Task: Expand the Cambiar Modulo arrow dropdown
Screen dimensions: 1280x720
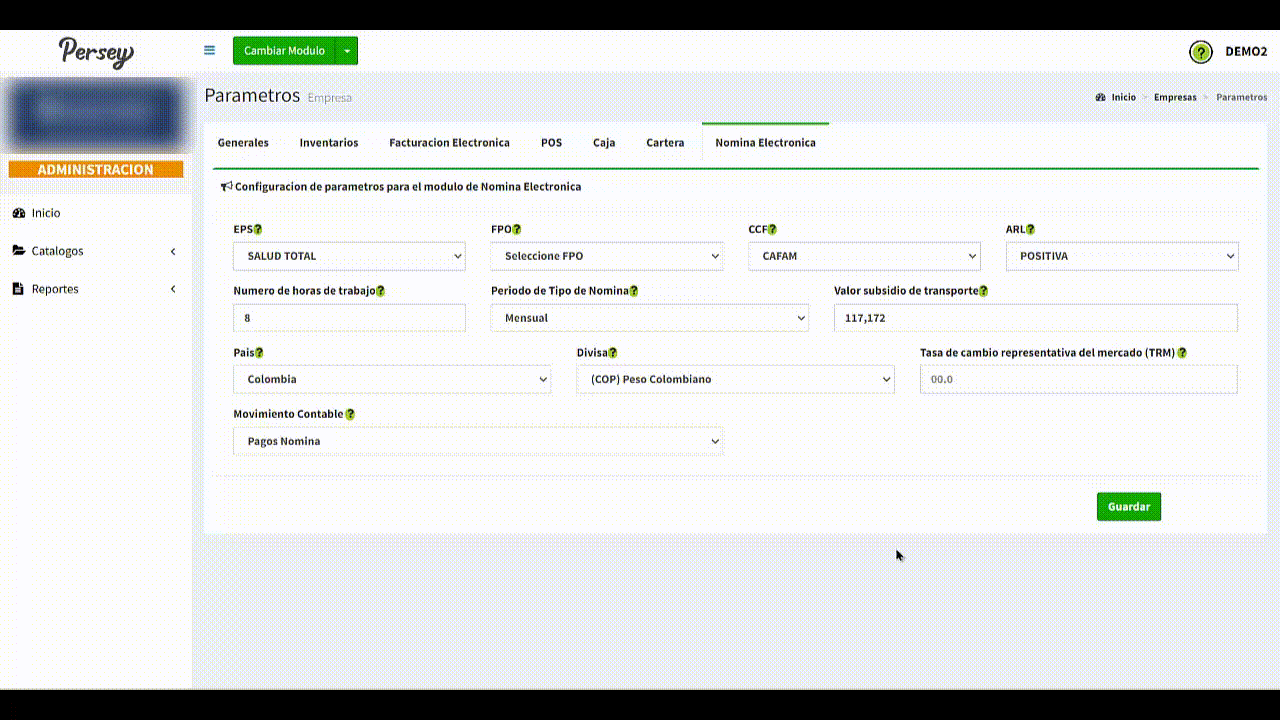Action: (347, 51)
